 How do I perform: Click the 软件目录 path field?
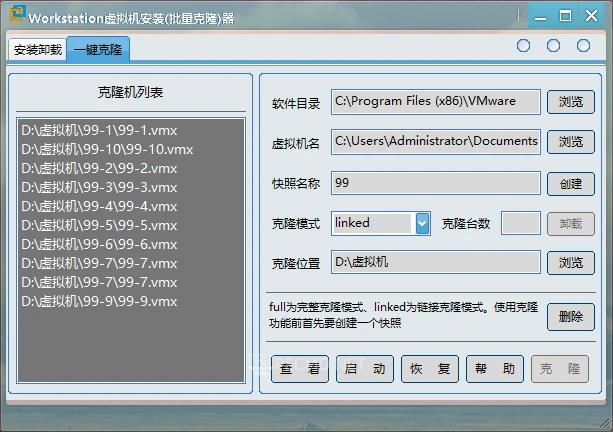436,102
